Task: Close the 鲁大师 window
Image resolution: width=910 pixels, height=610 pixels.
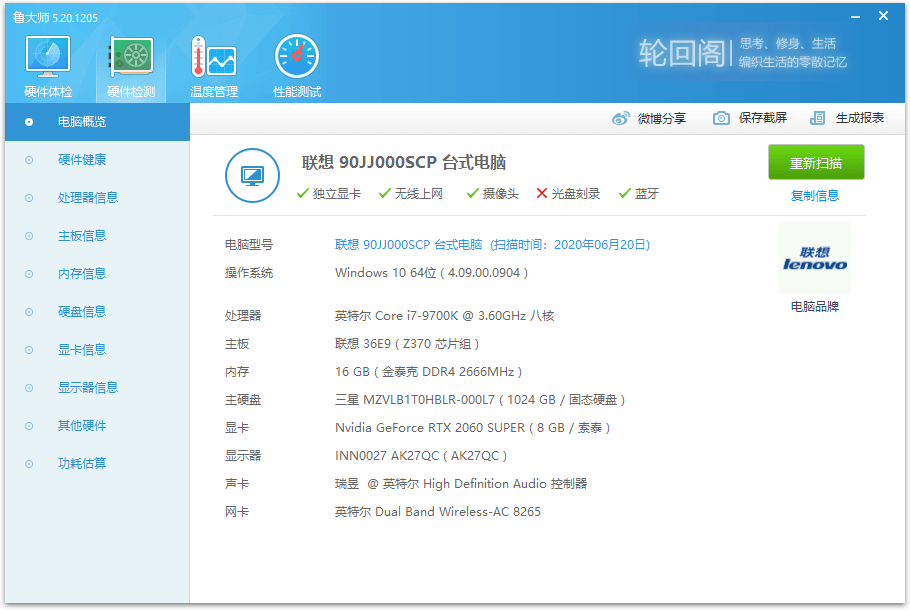Action: tap(883, 16)
